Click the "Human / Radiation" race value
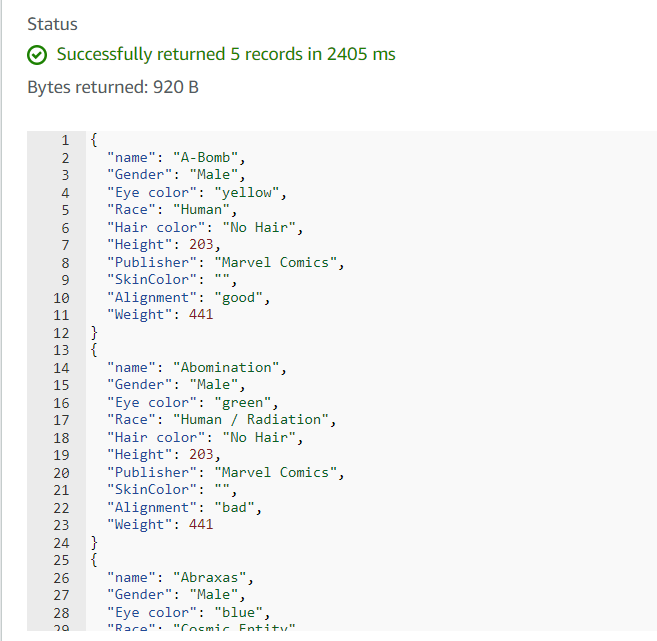 point(247,420)
